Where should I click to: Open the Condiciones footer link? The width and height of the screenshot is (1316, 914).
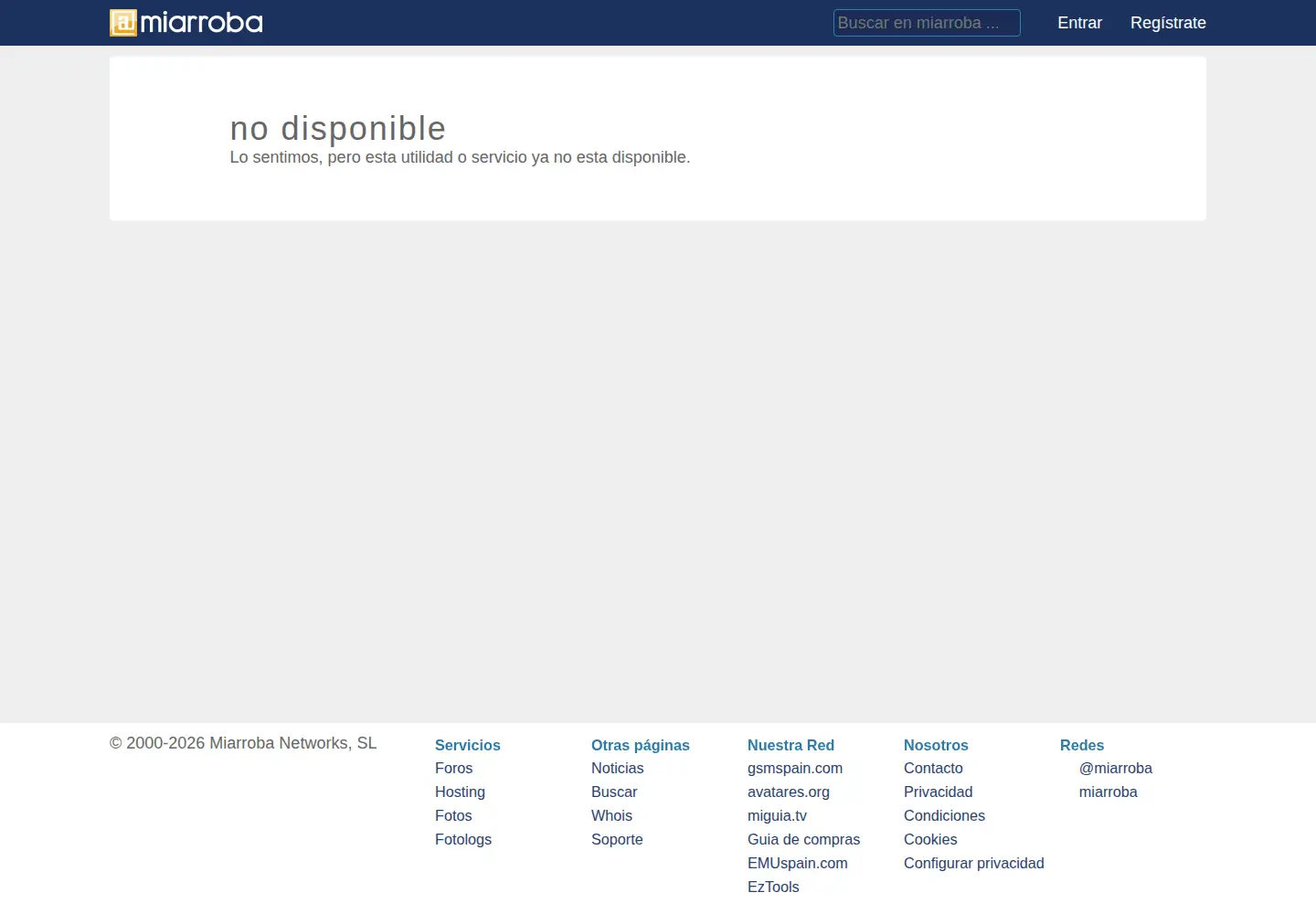(x=944, y=816)
